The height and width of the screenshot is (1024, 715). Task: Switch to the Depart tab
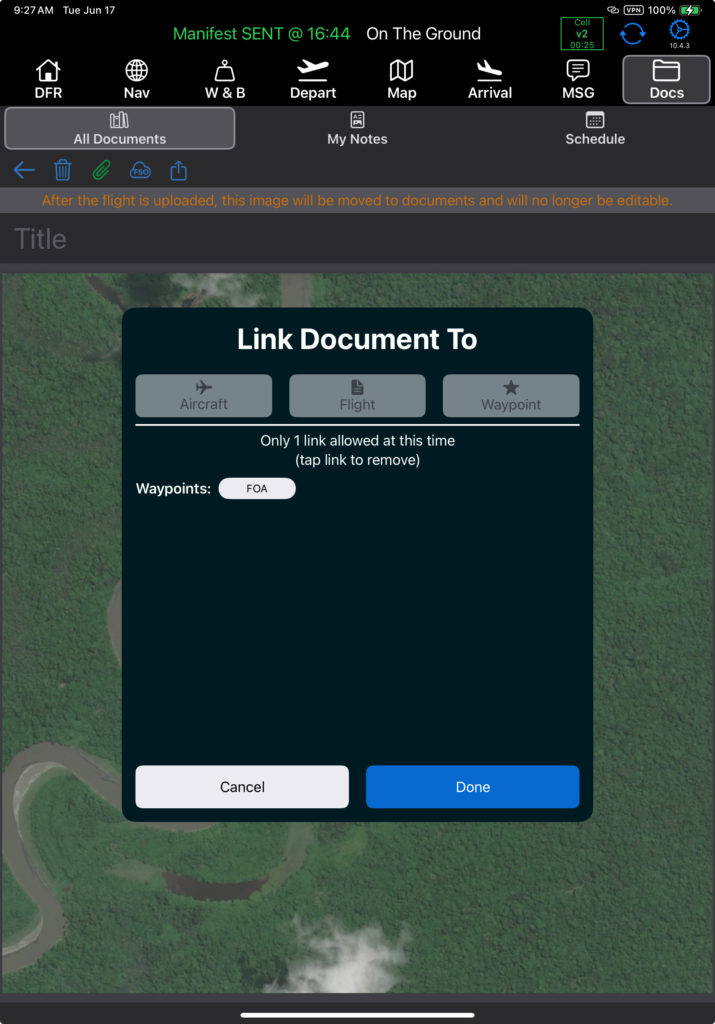click(313, 80)
